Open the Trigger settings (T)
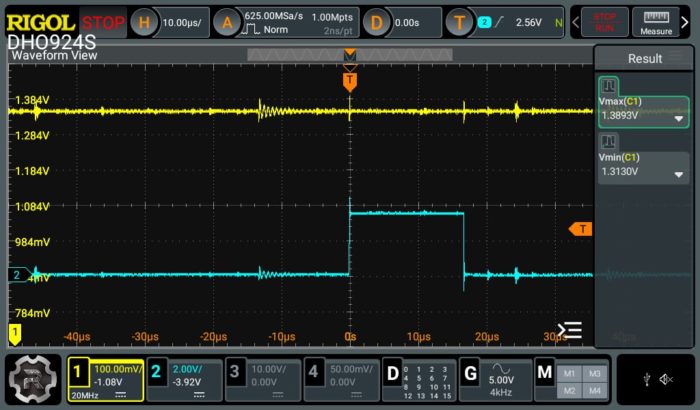Screen dimensions: 700x410 (x=459, y=22)
